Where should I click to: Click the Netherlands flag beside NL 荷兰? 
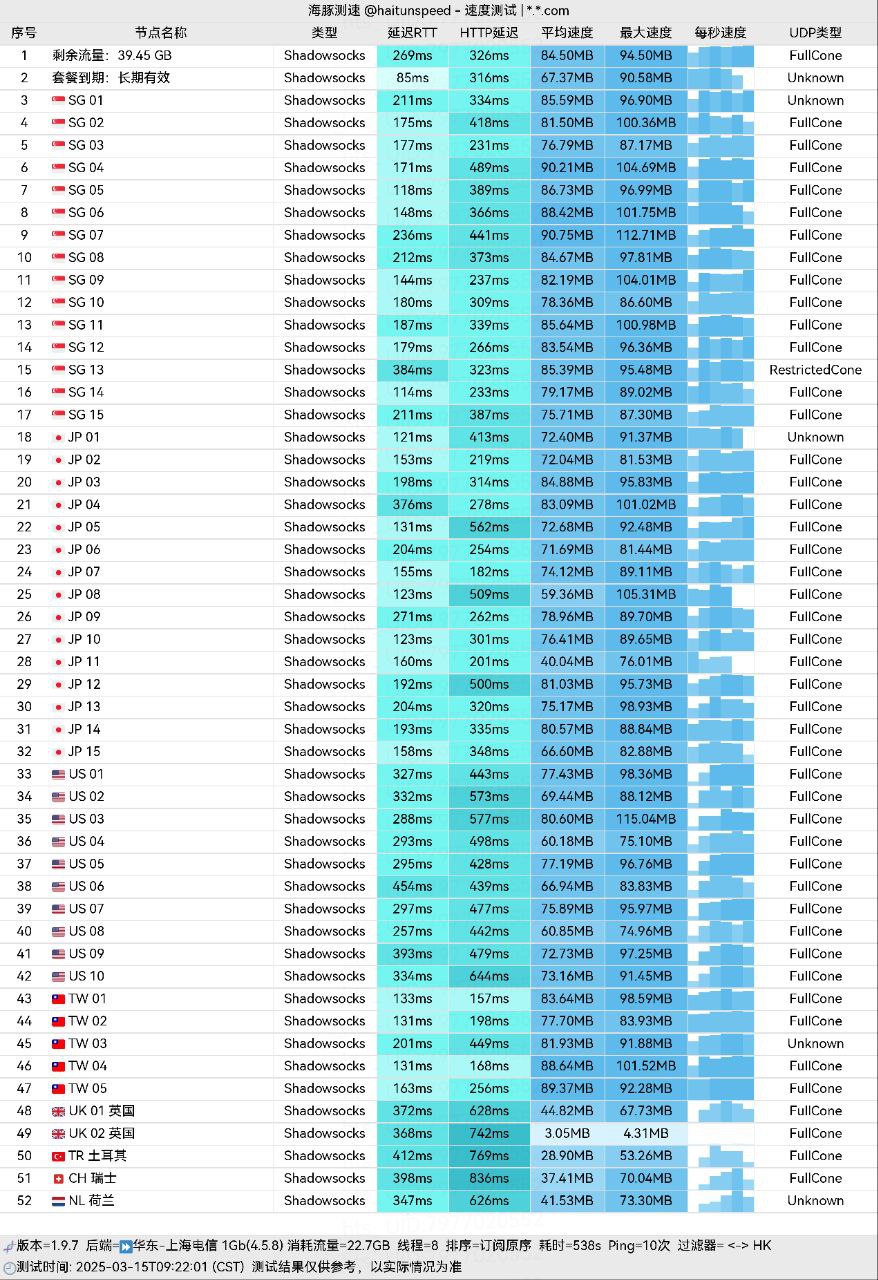pos(58,1201)
